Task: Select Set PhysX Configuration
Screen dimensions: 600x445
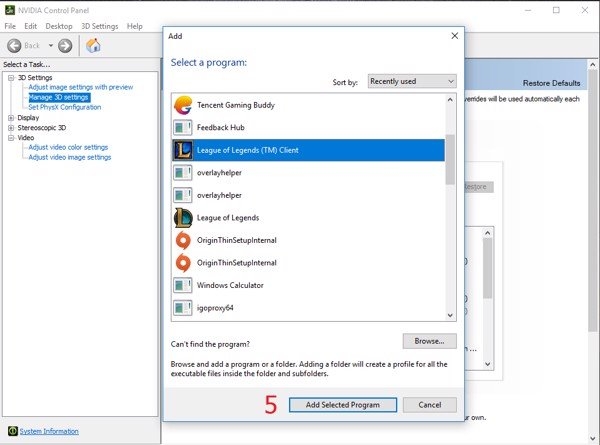Action: [x=65, y=107]
